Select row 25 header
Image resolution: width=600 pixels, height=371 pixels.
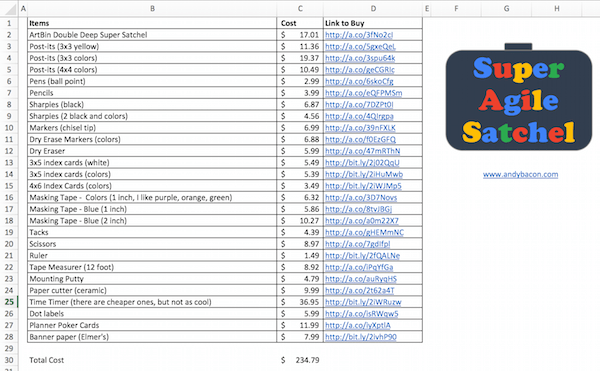9,302
